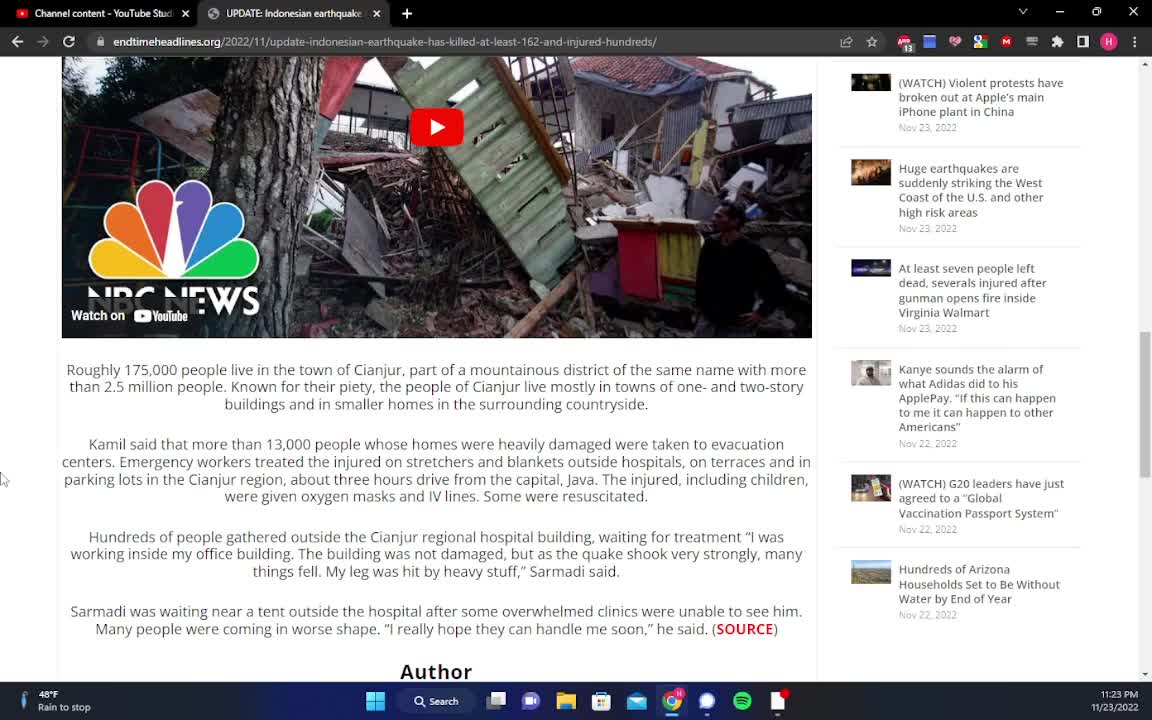This screenshot has height=720, width=1152.
Task: Toggle the browser side panel
Action: [1082, 42]
